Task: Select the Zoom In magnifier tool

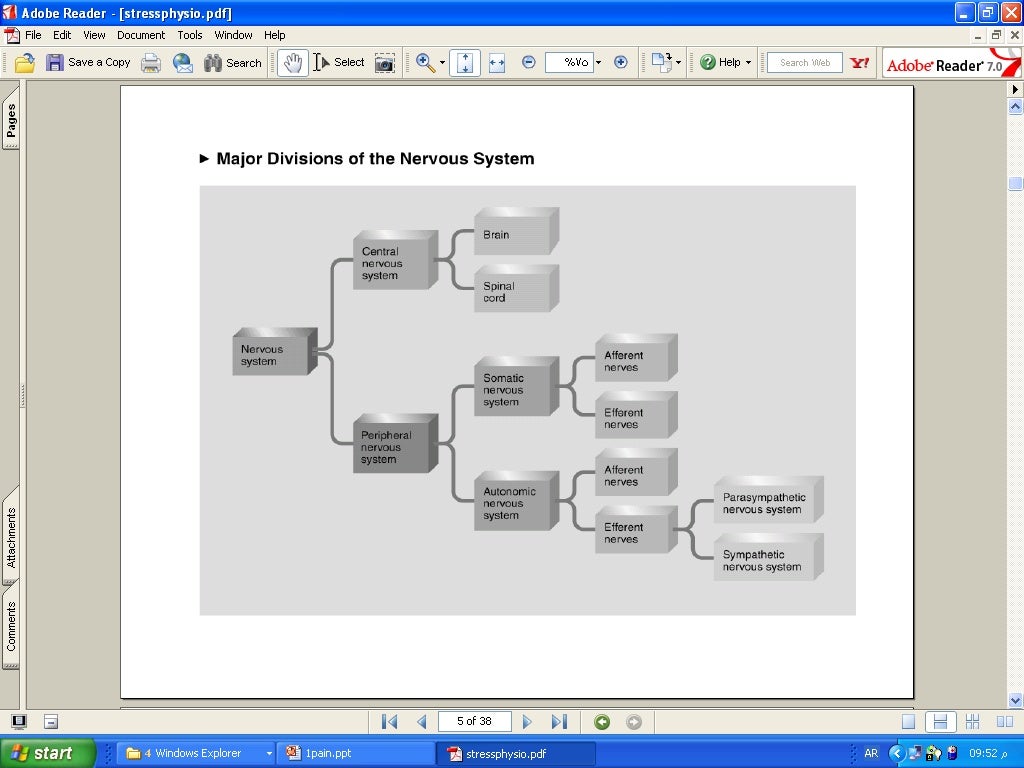Action: click(x=425, y=63)
